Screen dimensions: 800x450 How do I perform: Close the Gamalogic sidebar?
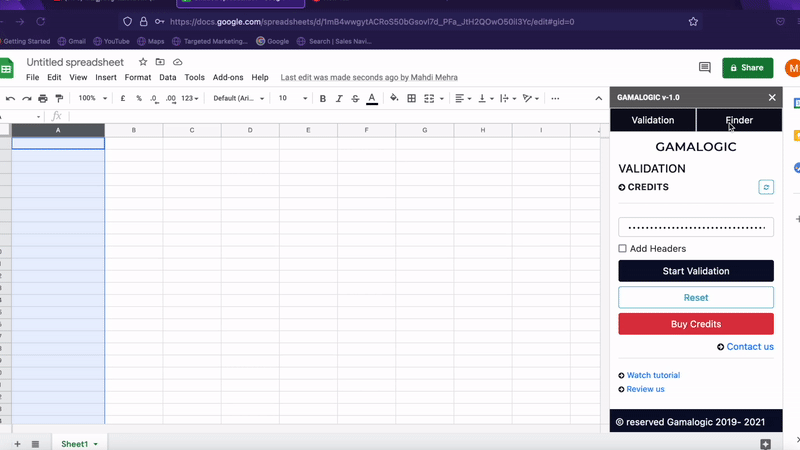[x=772, y=97]
